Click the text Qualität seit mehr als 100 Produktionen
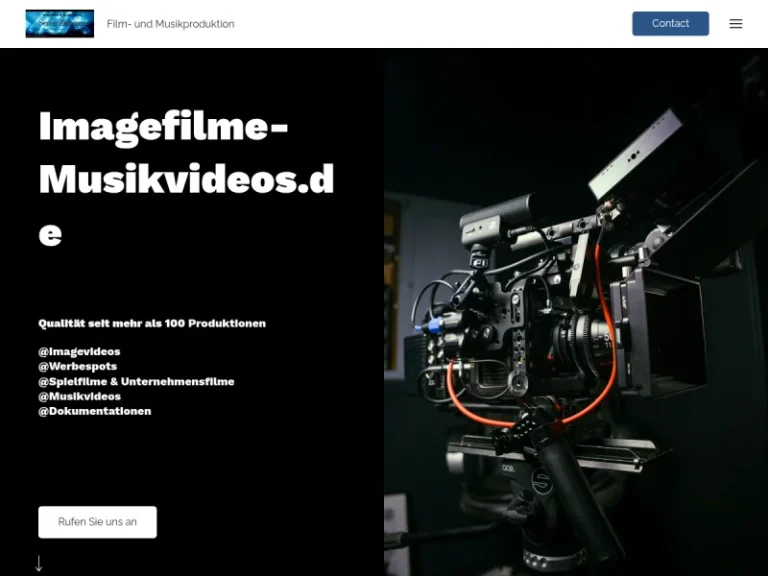The image size is (768, 576). click(152, 323)
